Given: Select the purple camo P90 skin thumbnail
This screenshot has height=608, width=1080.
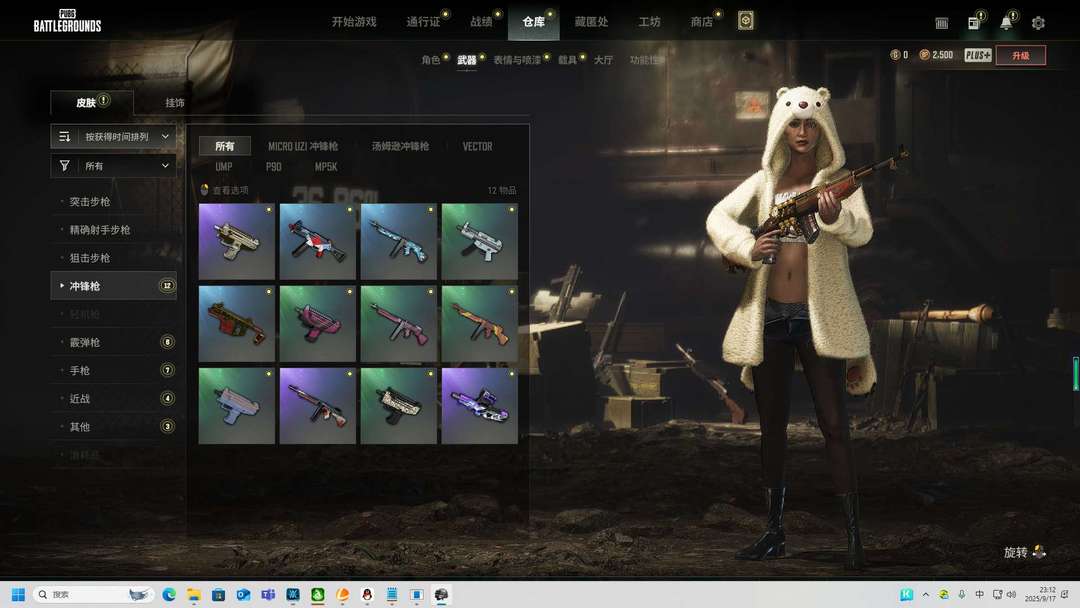Looking at the screenshot, I should [x=479, y=406].
